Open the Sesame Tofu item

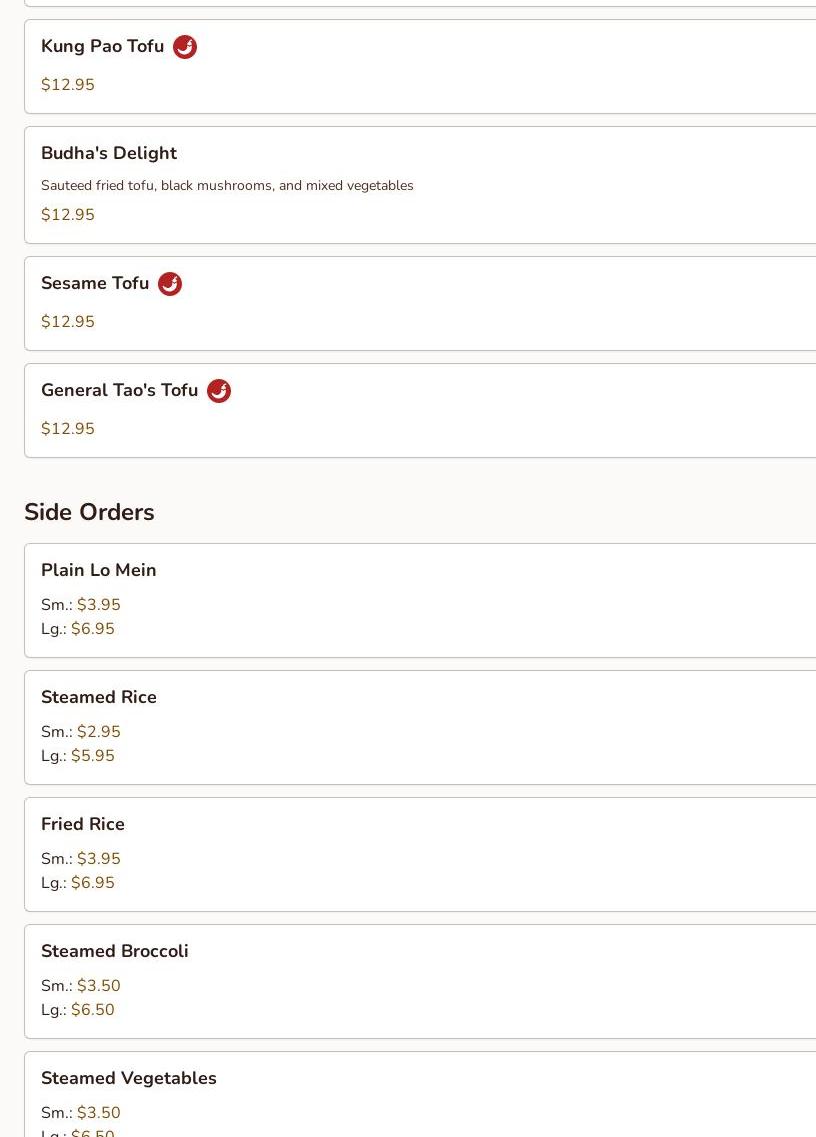tap(95, 284)
